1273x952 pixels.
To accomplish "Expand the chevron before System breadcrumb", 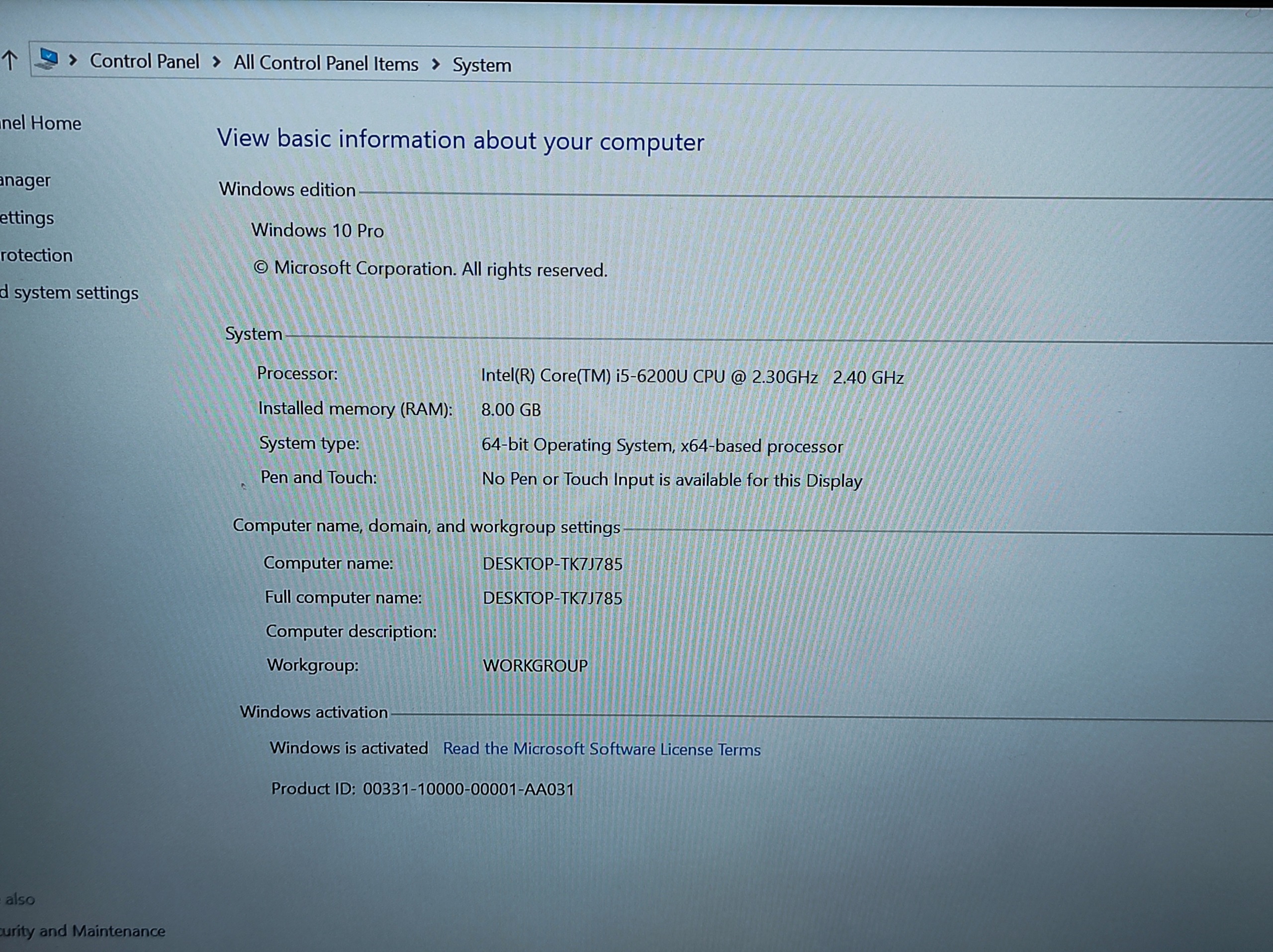I will (436, 65).
